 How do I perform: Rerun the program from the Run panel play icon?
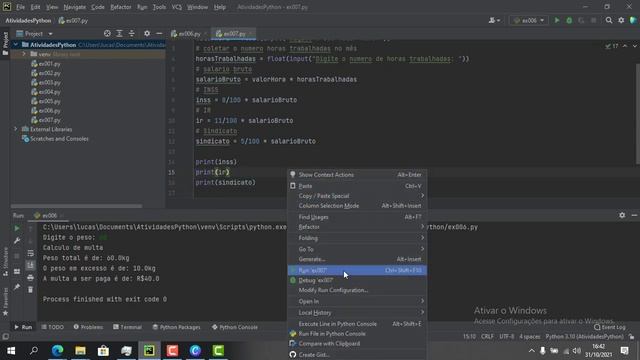[x=17, y=229]
